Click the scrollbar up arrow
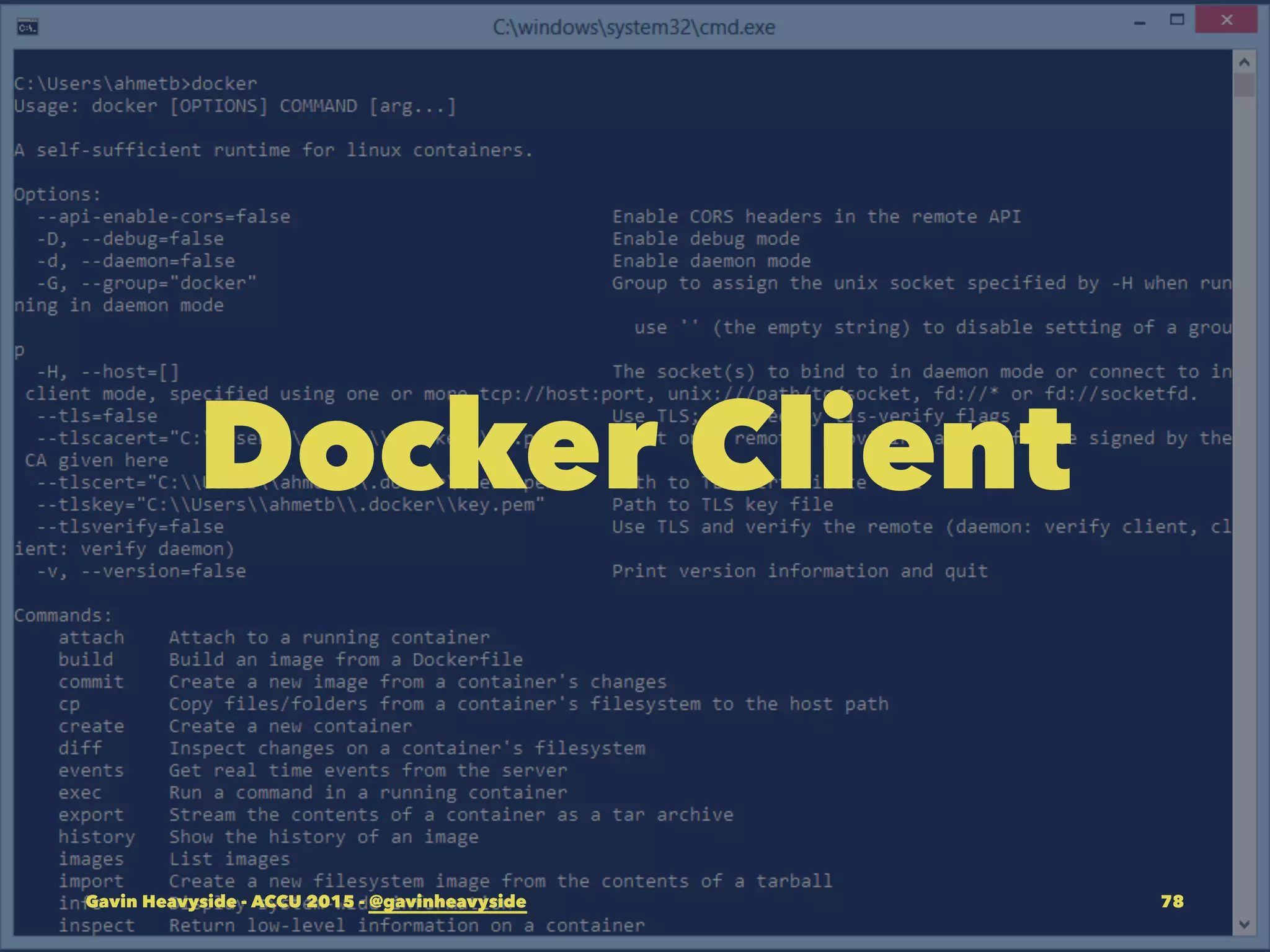The image size is (1270, 952). pyautogui.click(x=1244, y=62)
